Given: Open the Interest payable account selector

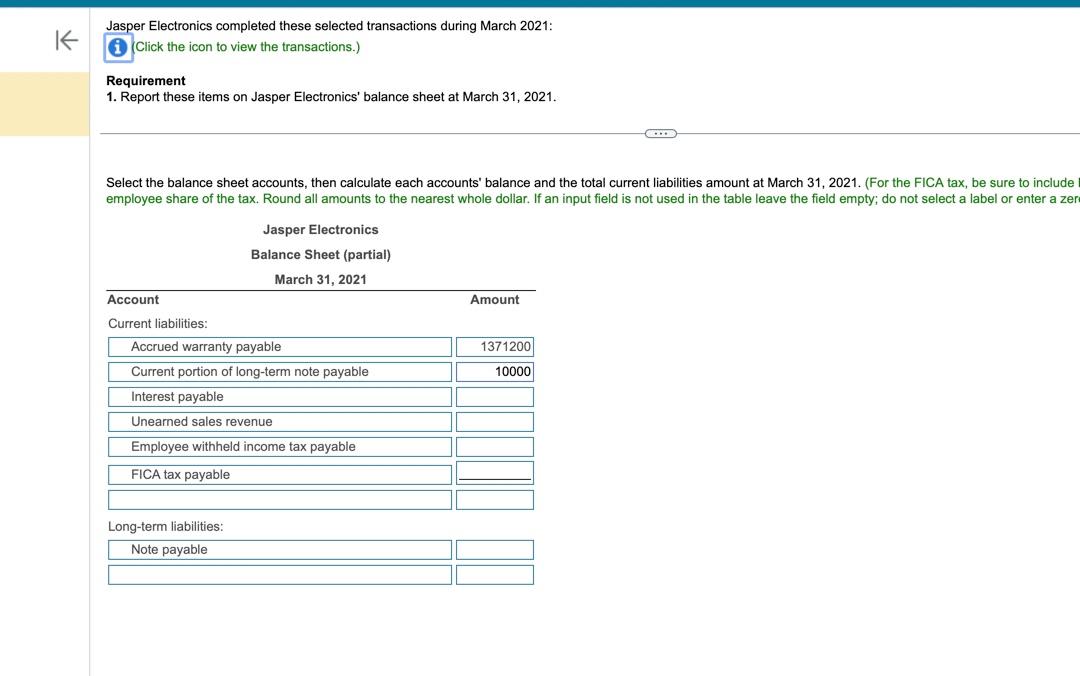Looking at the screenshot, I should [279, 396].
